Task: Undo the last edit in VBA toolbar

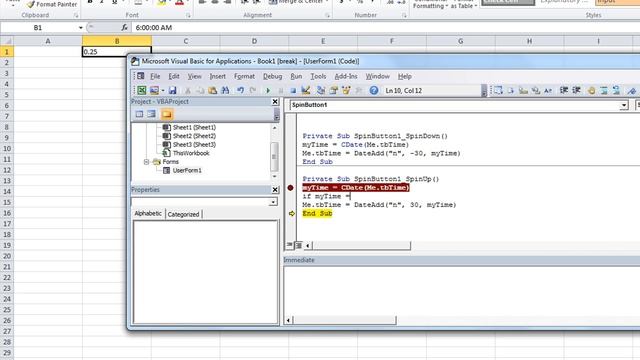Action: pyautogui.click(x=240, y=90)
